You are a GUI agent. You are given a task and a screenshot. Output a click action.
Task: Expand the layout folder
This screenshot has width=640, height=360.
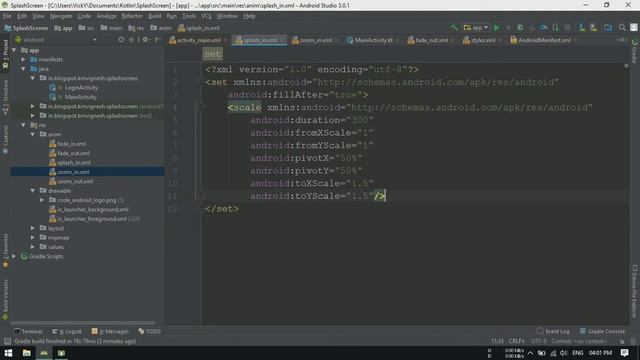pyautogui.click(x=33, y=228)
